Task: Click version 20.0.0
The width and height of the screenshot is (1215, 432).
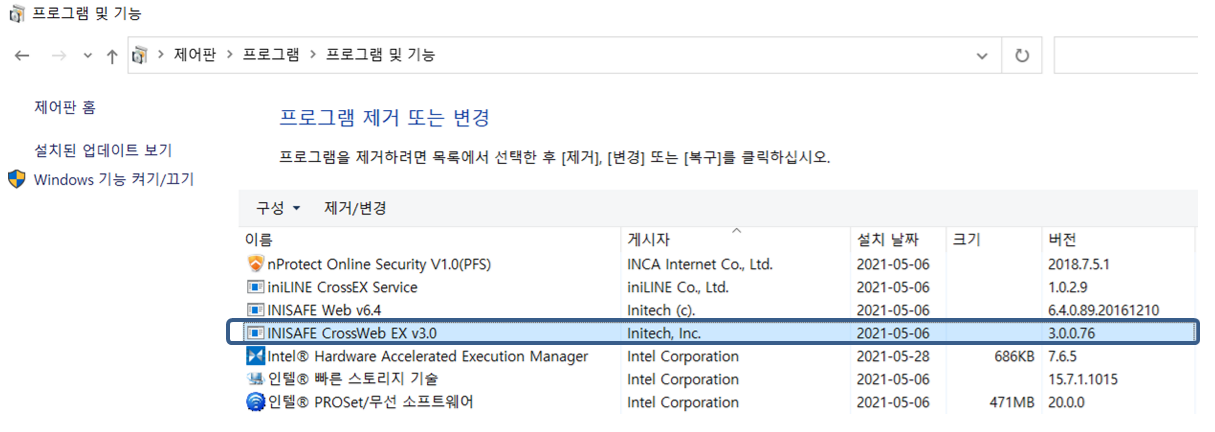Action: (x=1068, y=402)
